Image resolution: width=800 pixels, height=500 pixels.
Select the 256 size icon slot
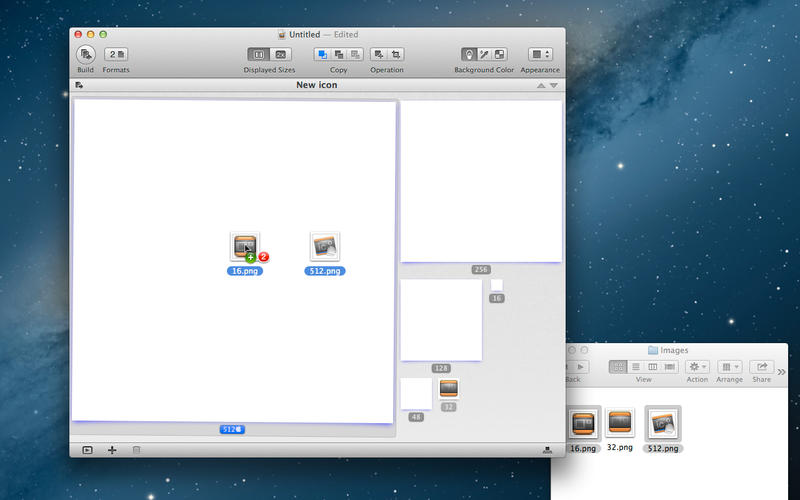(x=481, y=181)
